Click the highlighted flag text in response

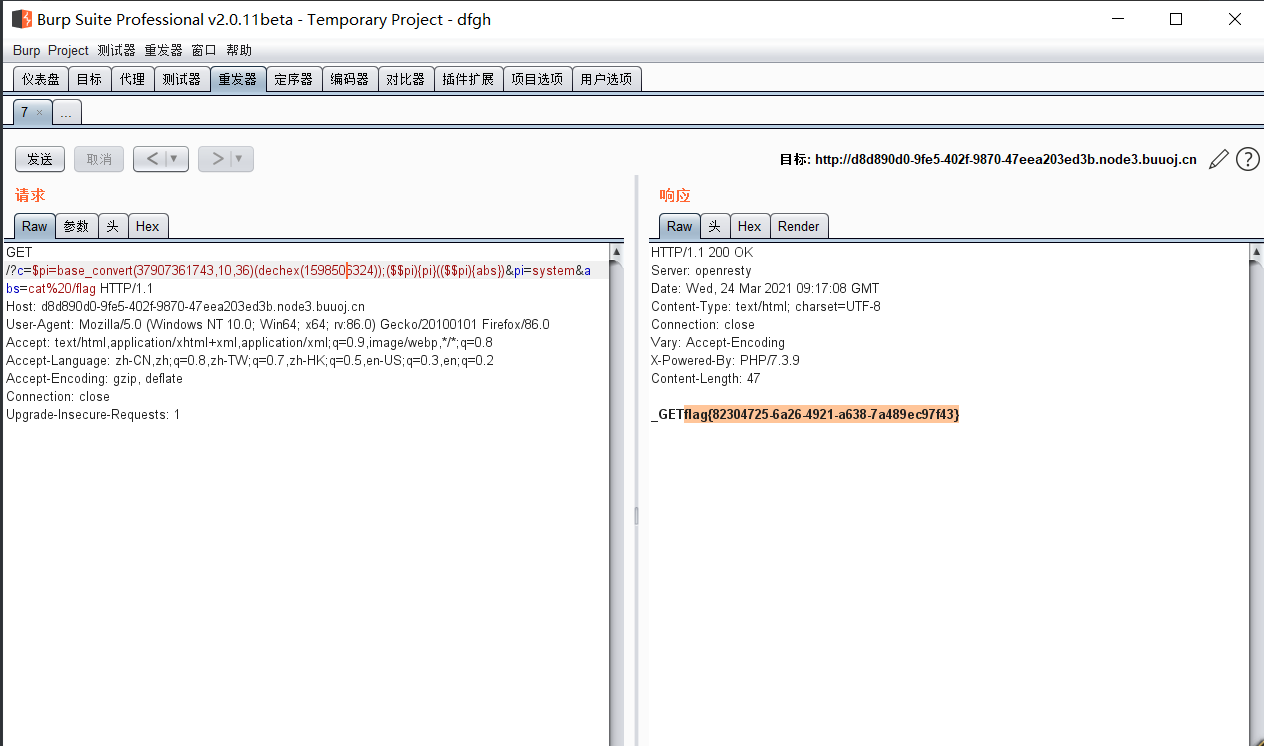pos(822,414)
